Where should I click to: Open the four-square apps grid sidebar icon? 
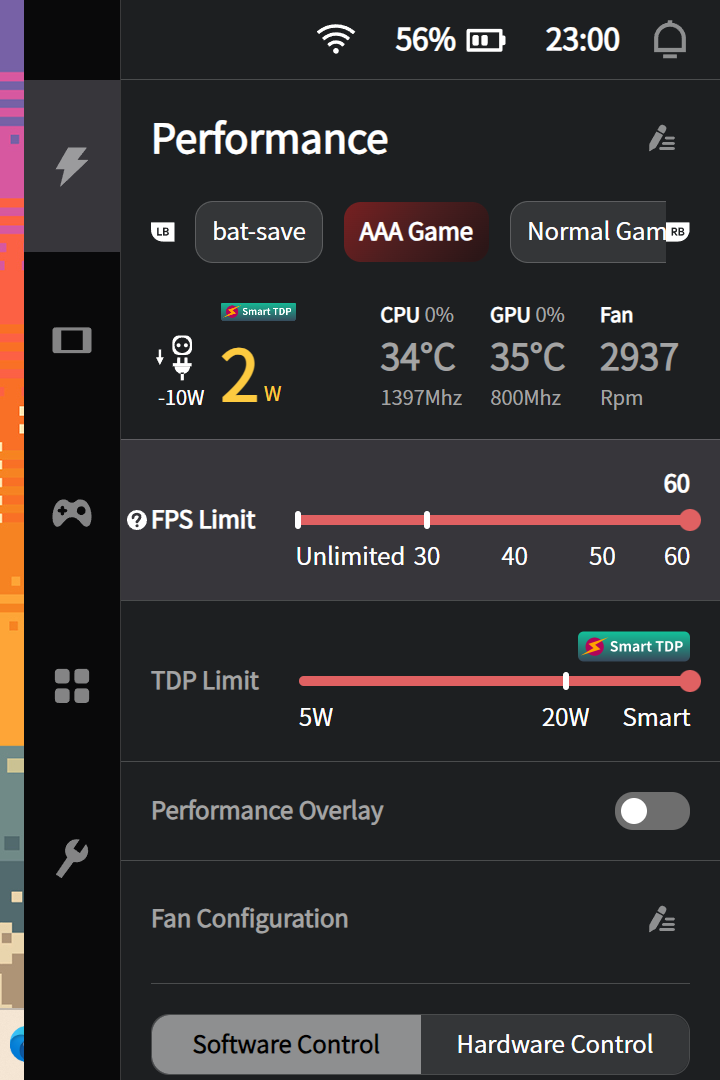coord(72,686)
